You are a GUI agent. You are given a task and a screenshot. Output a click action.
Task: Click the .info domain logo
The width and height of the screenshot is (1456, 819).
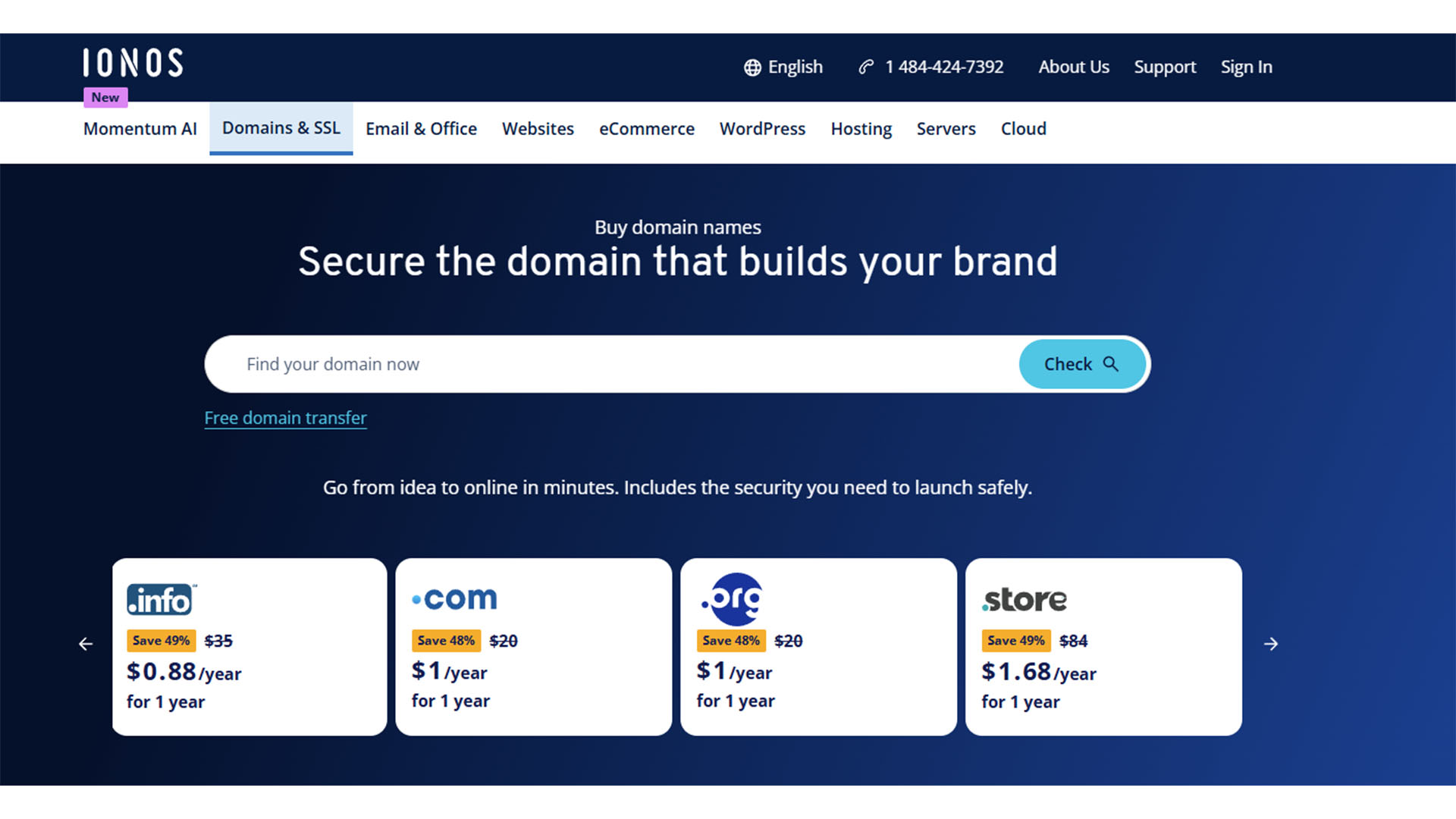[162, 600]
